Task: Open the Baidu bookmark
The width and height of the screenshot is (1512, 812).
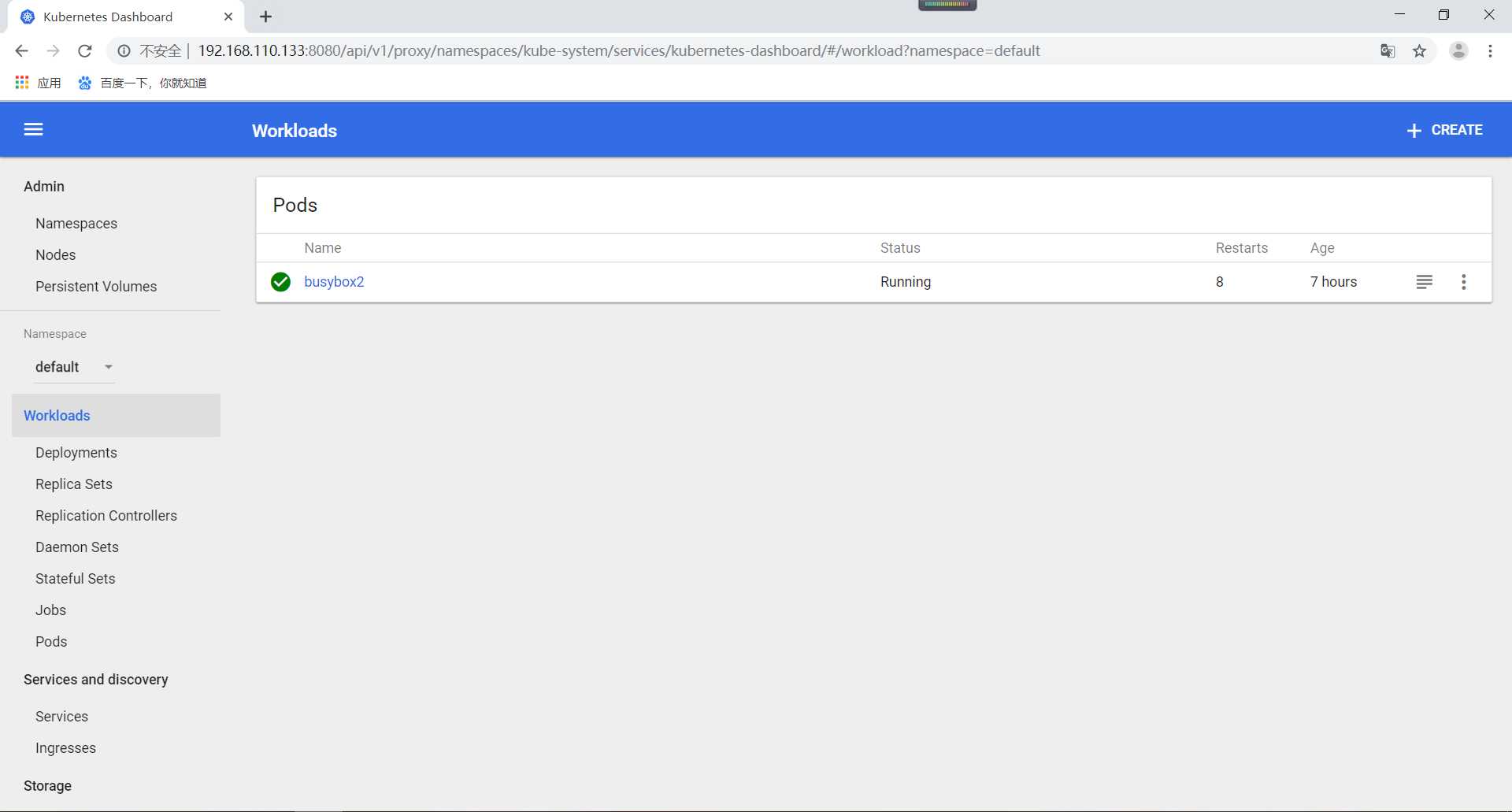Action: coord(143,83)
